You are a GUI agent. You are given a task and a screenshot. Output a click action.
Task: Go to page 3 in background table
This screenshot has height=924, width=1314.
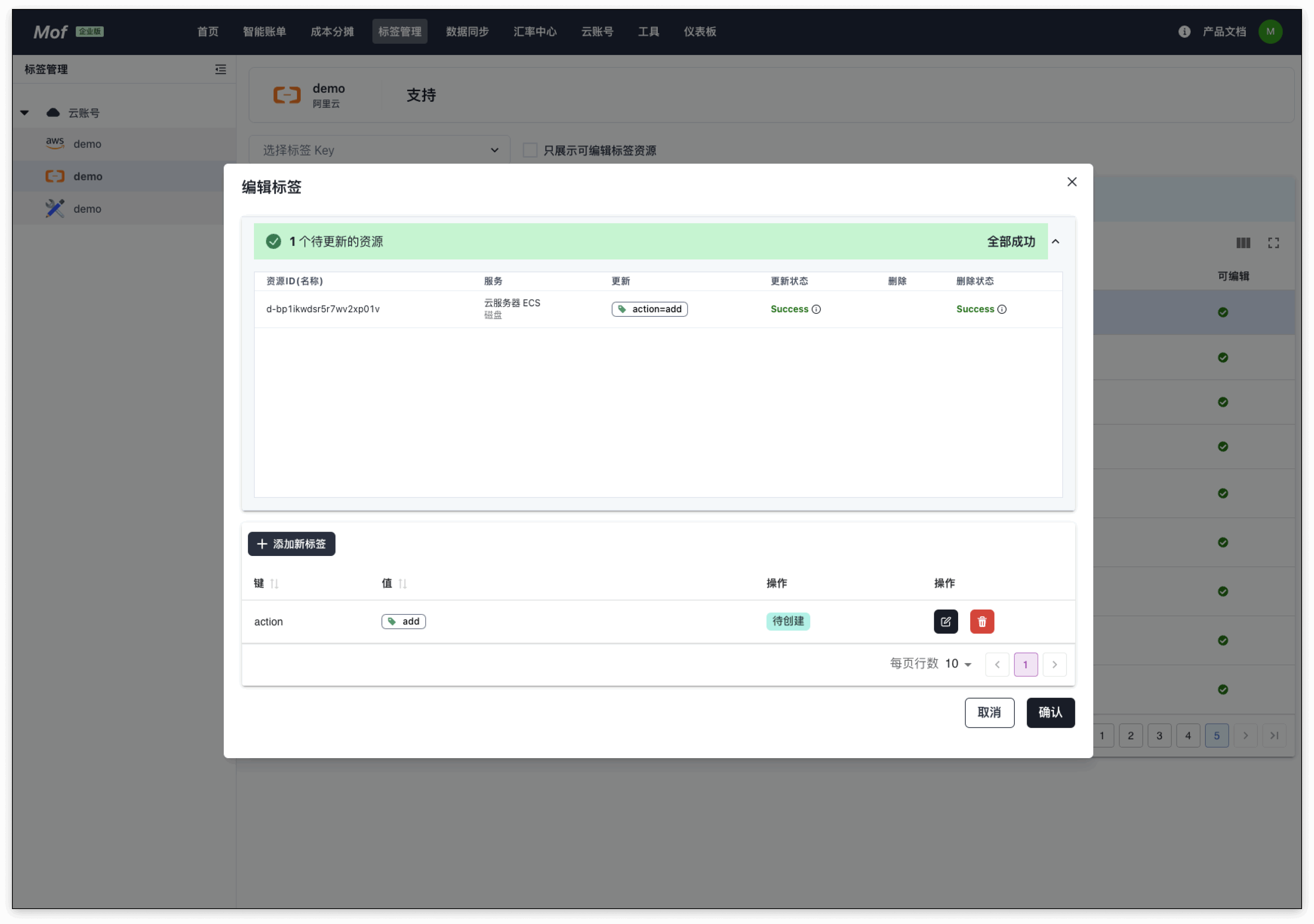(1159, 736)
